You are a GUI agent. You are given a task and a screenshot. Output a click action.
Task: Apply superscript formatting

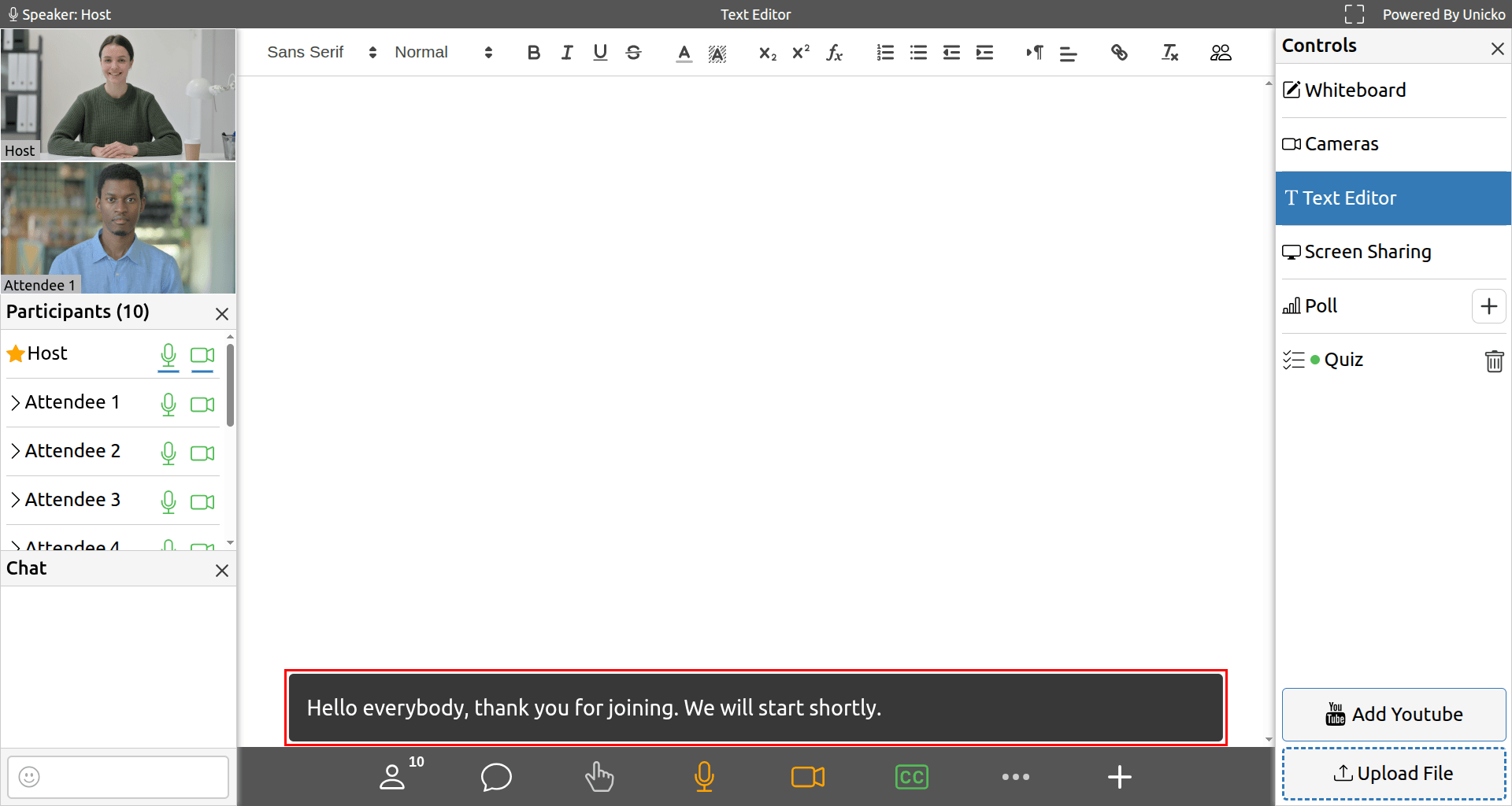coord(801,53)
